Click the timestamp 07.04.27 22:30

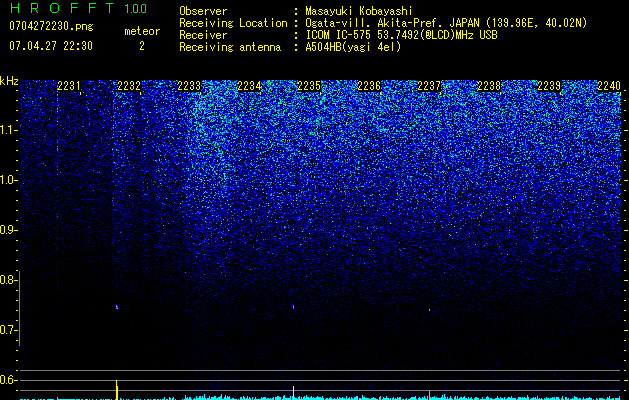point(51,46)
